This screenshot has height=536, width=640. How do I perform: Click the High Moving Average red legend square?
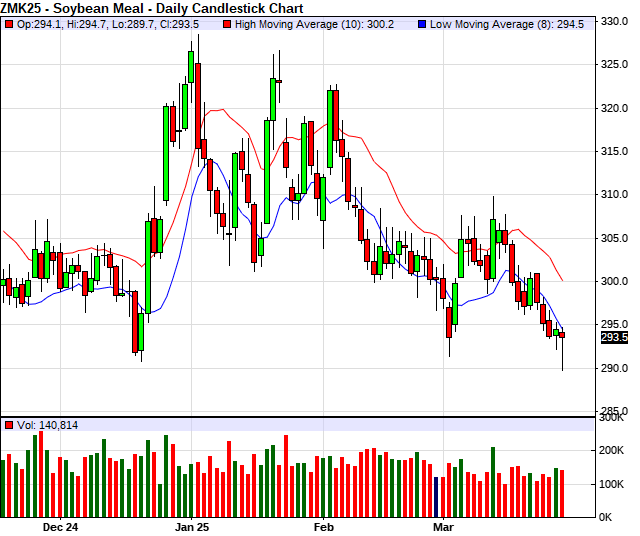point(227,22)
